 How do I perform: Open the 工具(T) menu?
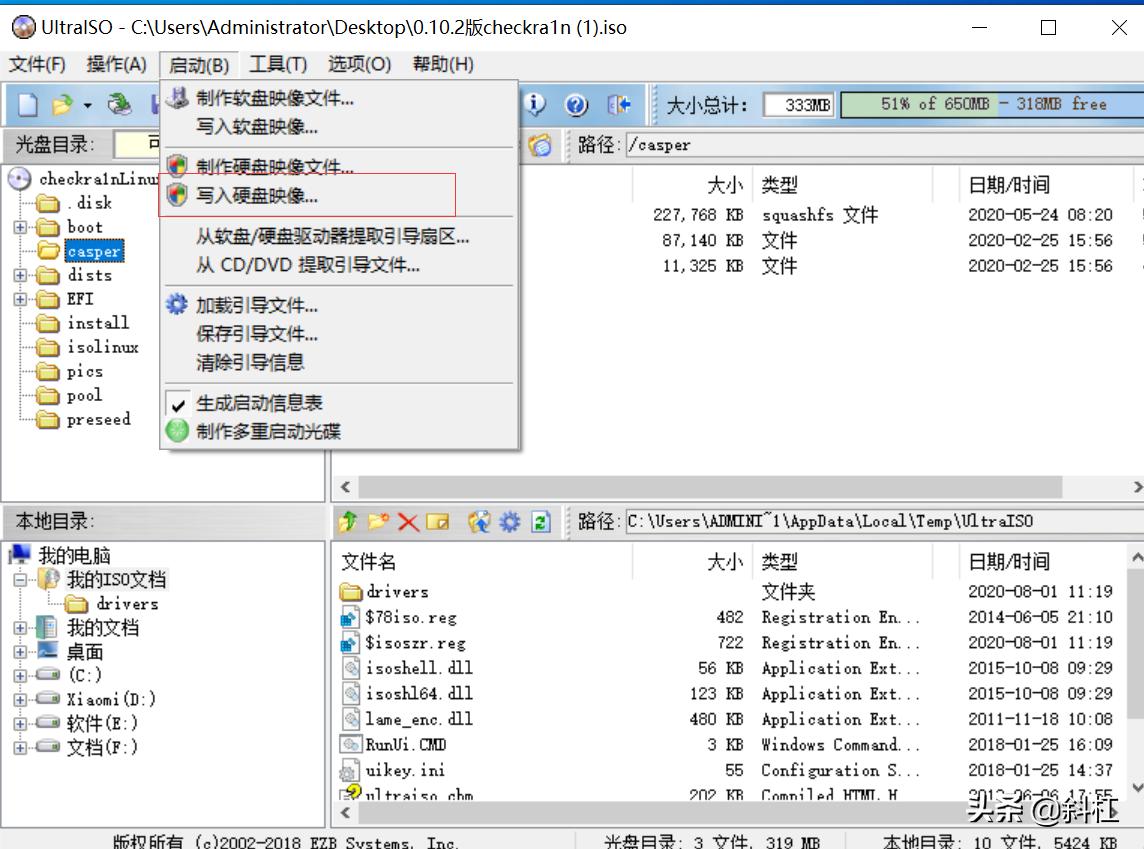[277, 64]
